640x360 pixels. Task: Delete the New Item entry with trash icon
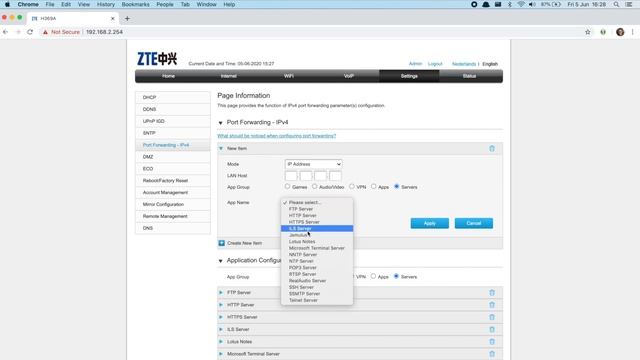492,149
